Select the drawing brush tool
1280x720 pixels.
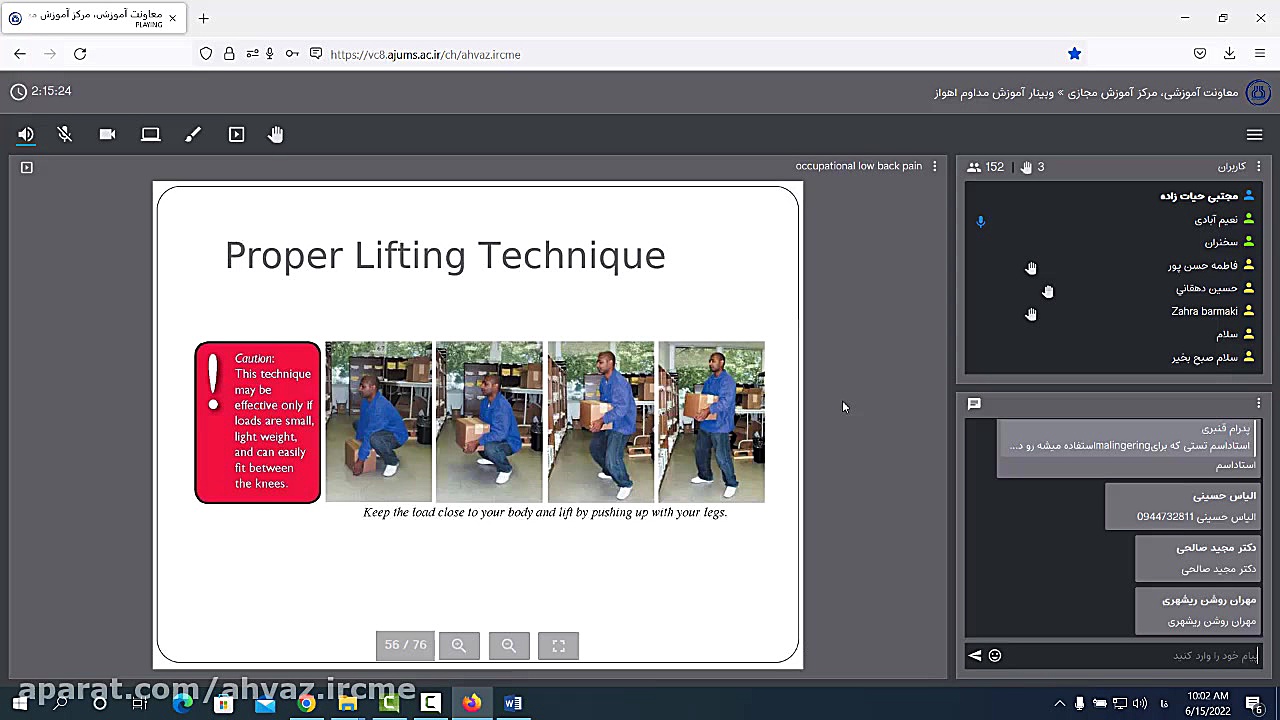(x=193, y=135)
